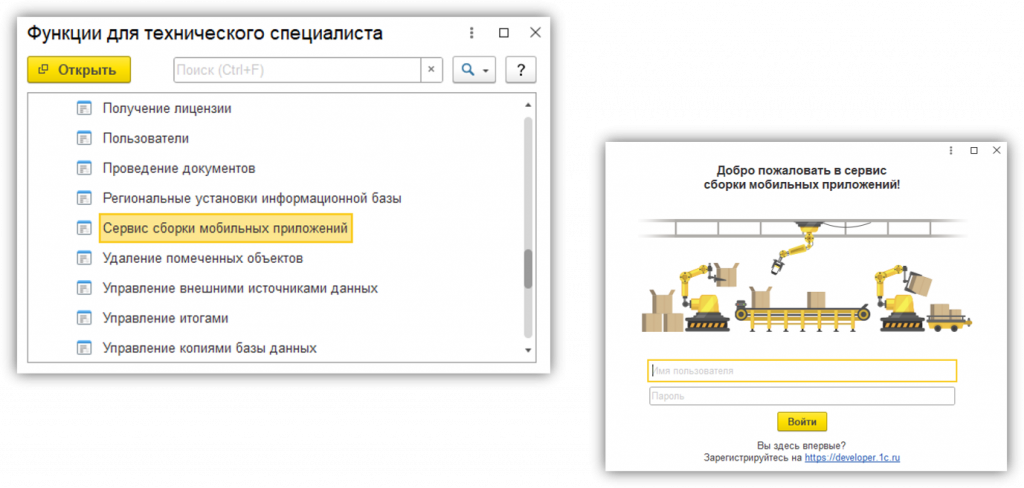Click the icon beside Управление копиями базы данных
1024x488 pixels.
click(83, 348)
